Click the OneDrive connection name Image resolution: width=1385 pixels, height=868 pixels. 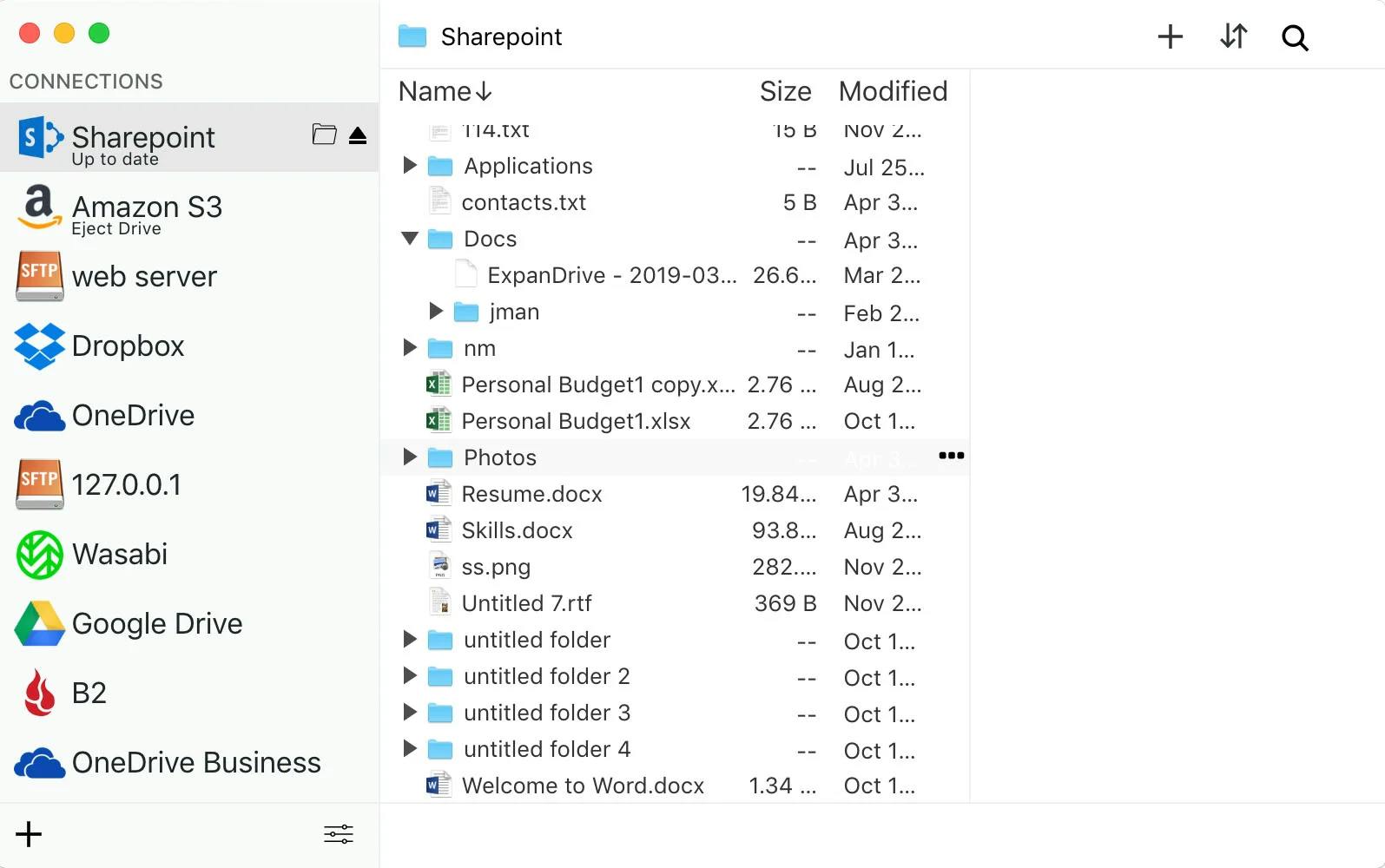[133, 415]
